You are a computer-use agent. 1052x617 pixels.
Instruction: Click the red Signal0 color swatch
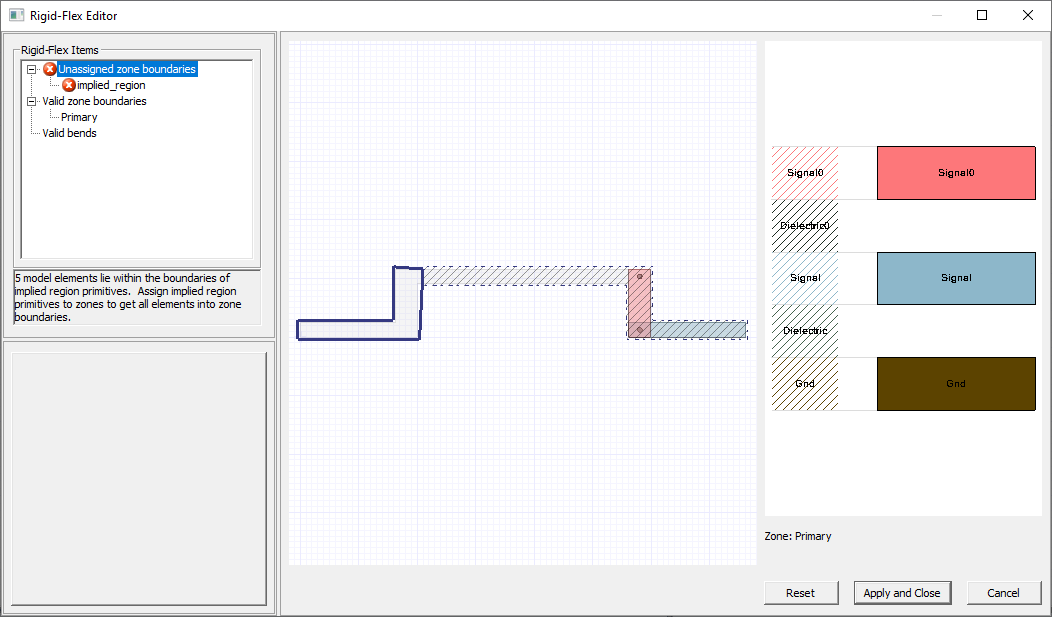[956, 172]
